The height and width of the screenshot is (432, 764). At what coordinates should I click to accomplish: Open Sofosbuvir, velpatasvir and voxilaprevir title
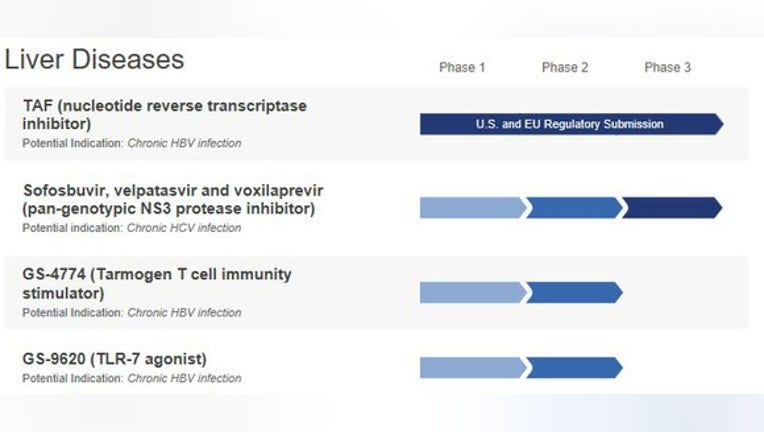point(173,199)
